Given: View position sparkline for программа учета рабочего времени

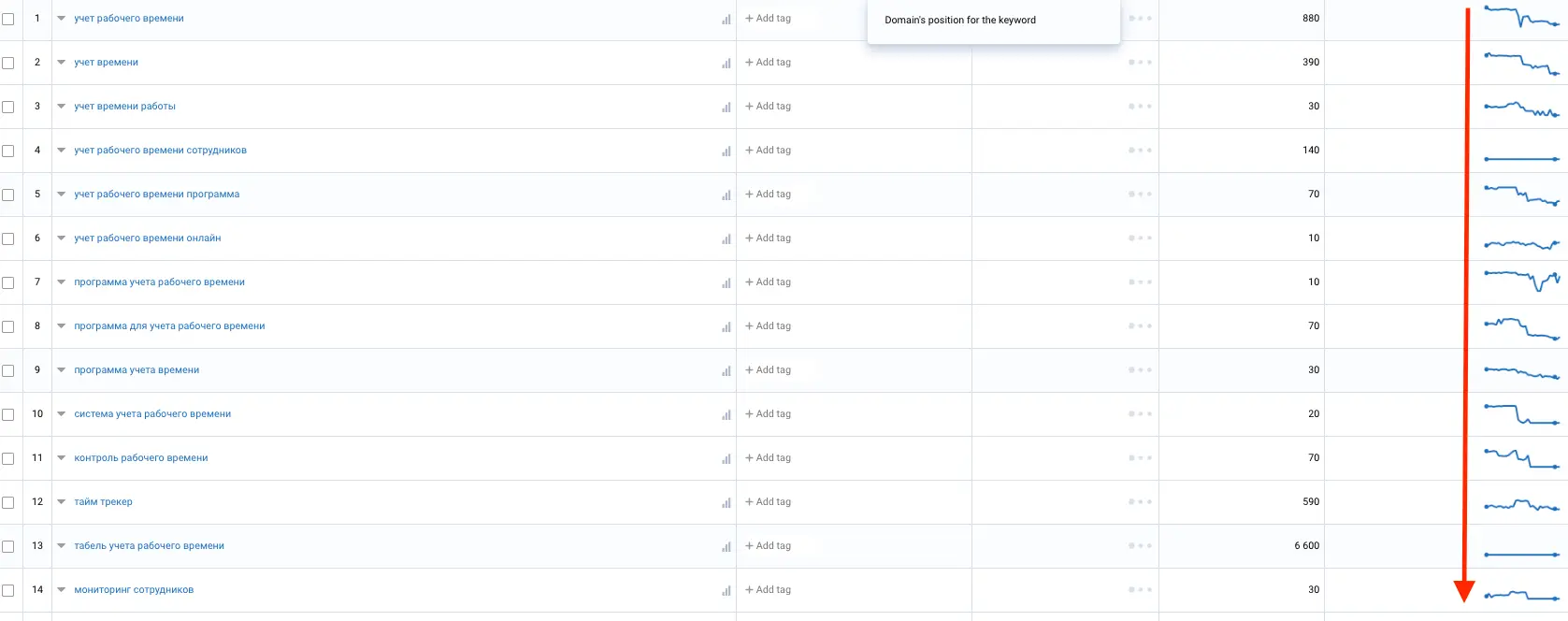Looking at the screenshot, I should [1521, 280].
